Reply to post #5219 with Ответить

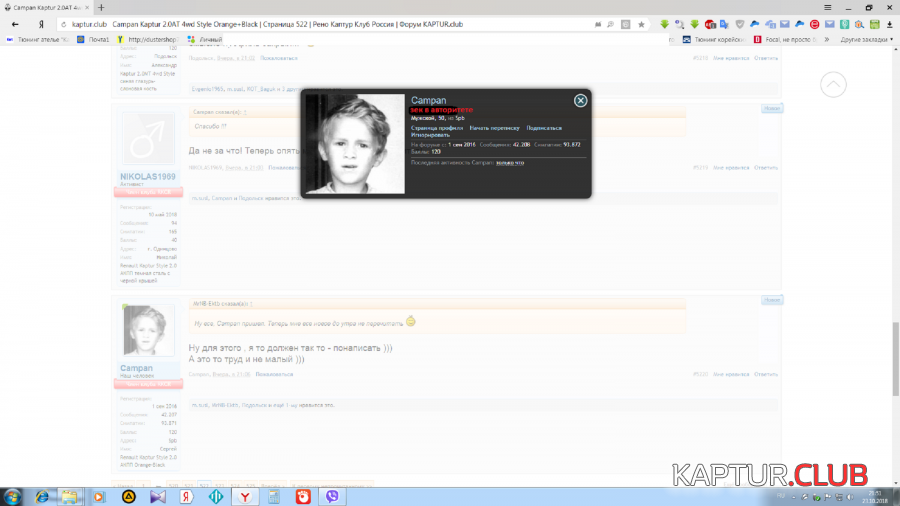[x=766, y=168]
